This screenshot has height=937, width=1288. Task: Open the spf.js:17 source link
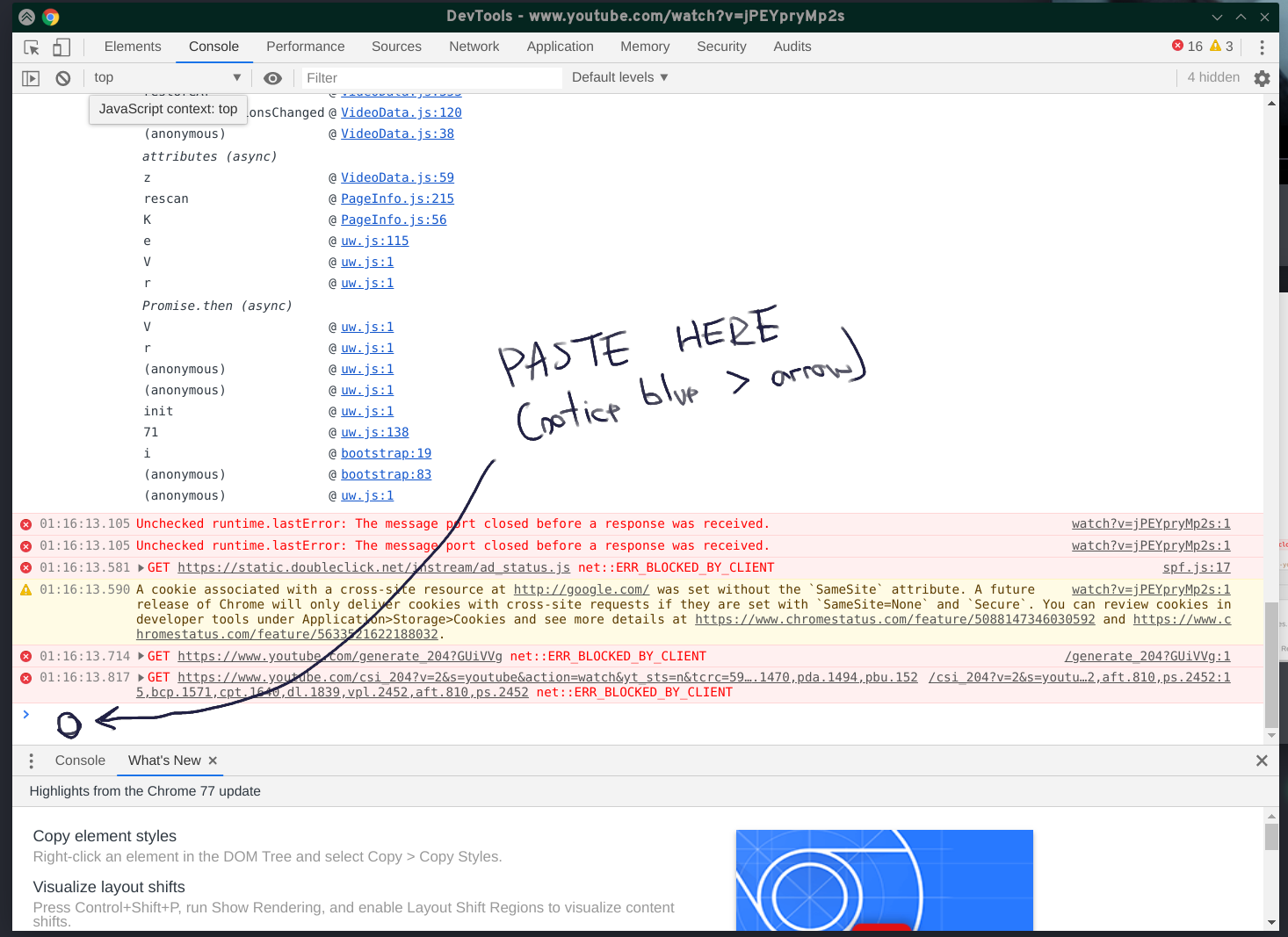click(1197, 568)
